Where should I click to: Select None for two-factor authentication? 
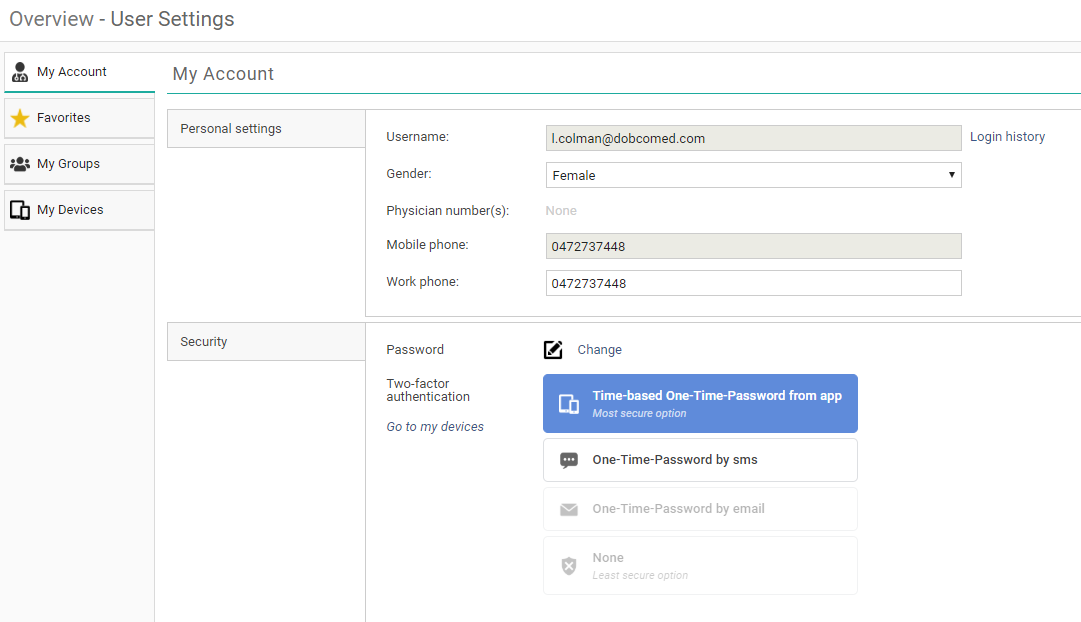tap(700, 565)
